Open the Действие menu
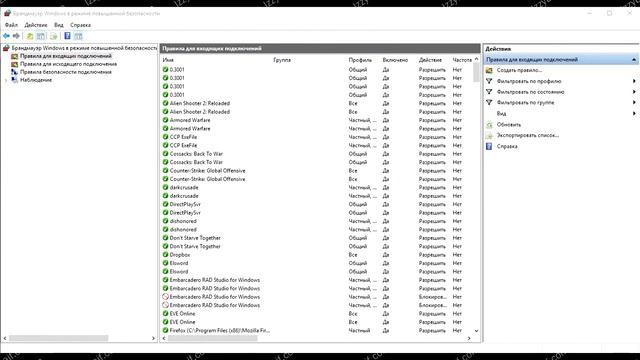The width and height of the screenshot is (640, 360). pyautogui.click(x=36, y=25)
